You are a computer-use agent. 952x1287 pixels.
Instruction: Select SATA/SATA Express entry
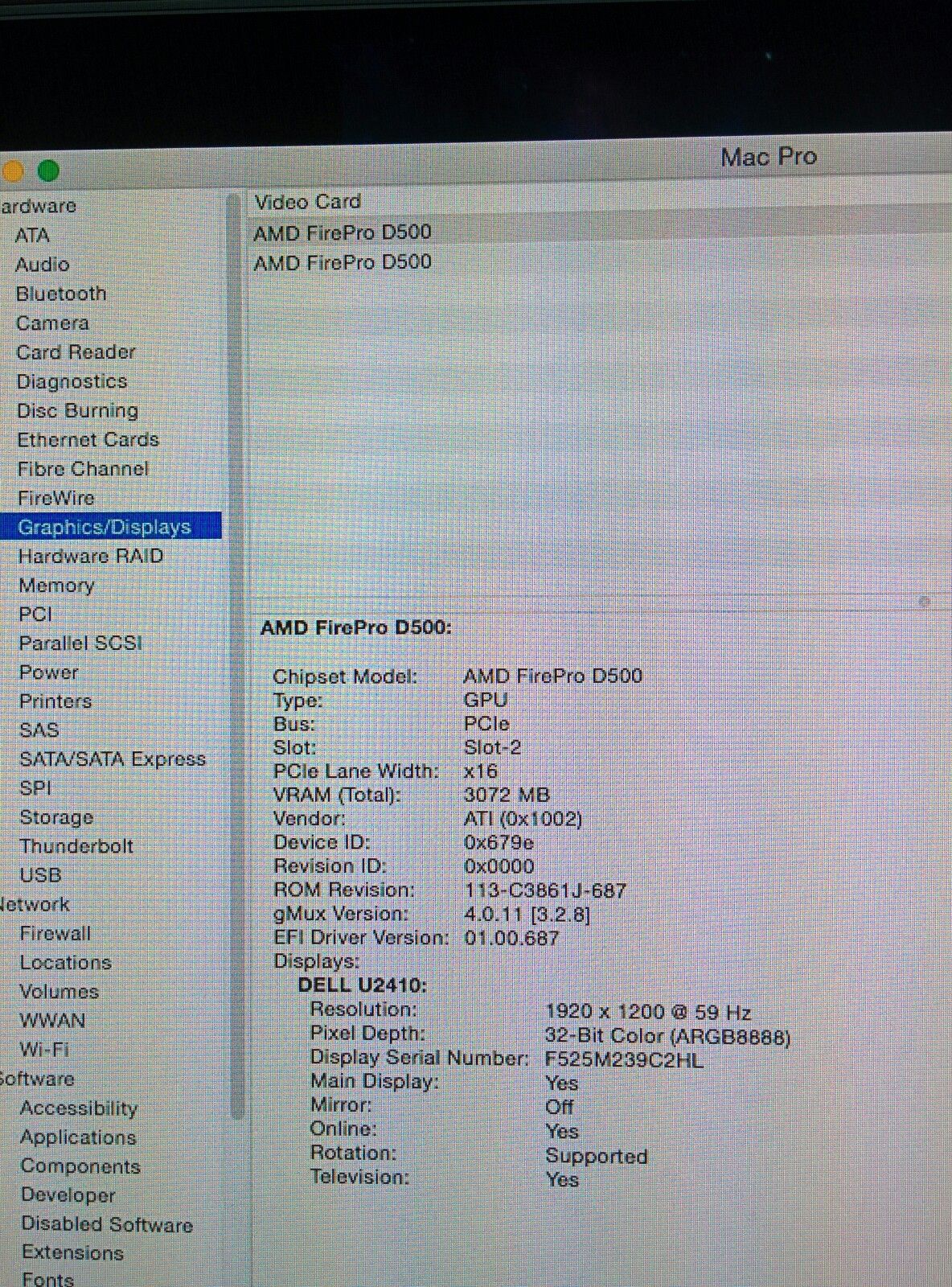[113, 759]
